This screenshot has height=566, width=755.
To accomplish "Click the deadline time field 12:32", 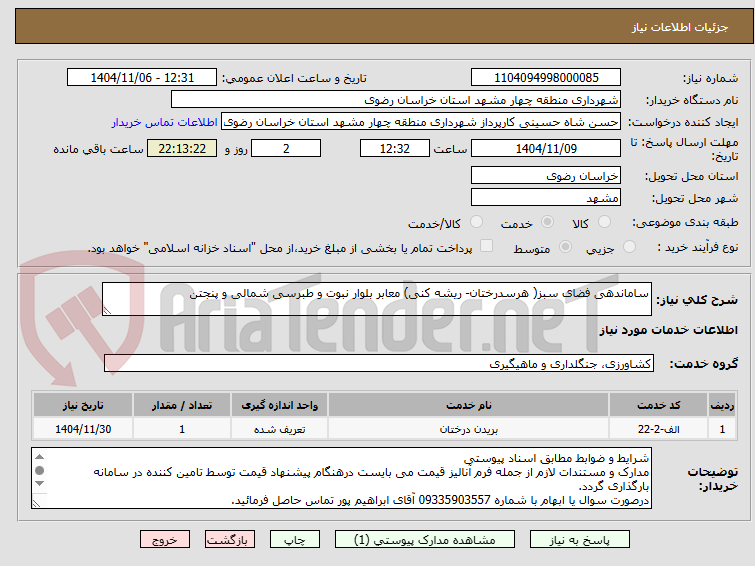I will point(395,148).
